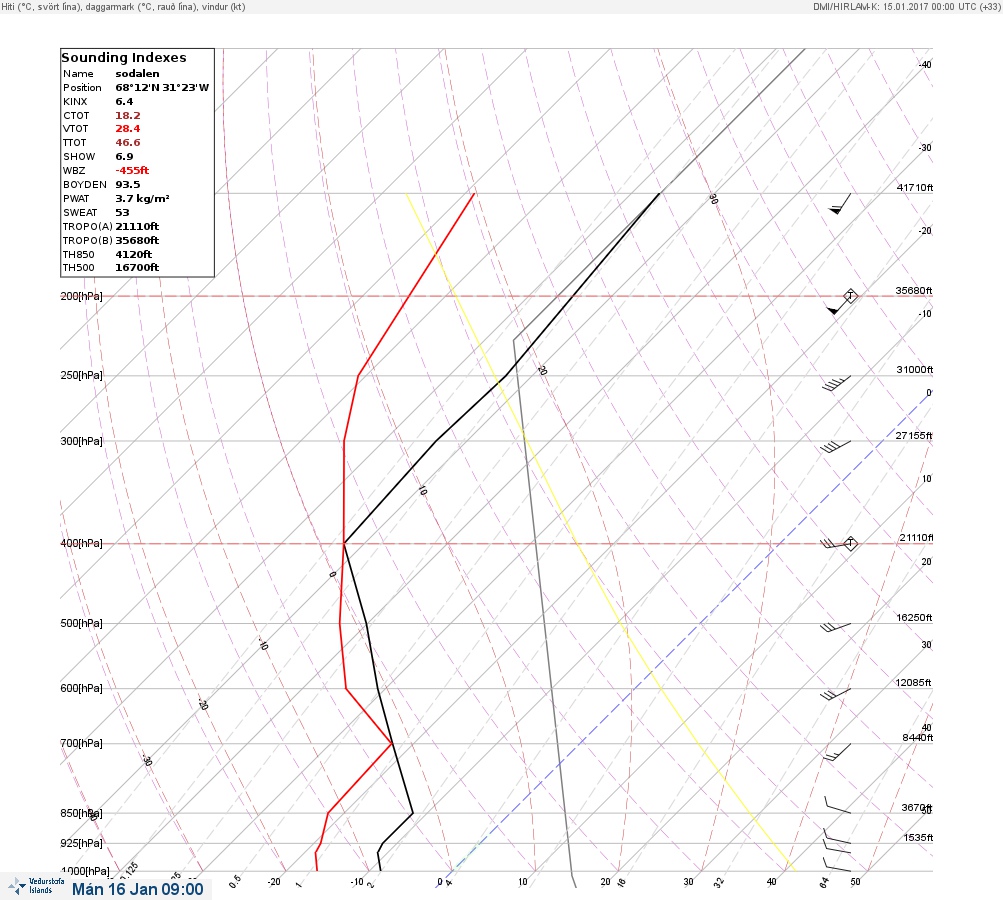Click the 41710ft altitude label

(x=915, y=187)
